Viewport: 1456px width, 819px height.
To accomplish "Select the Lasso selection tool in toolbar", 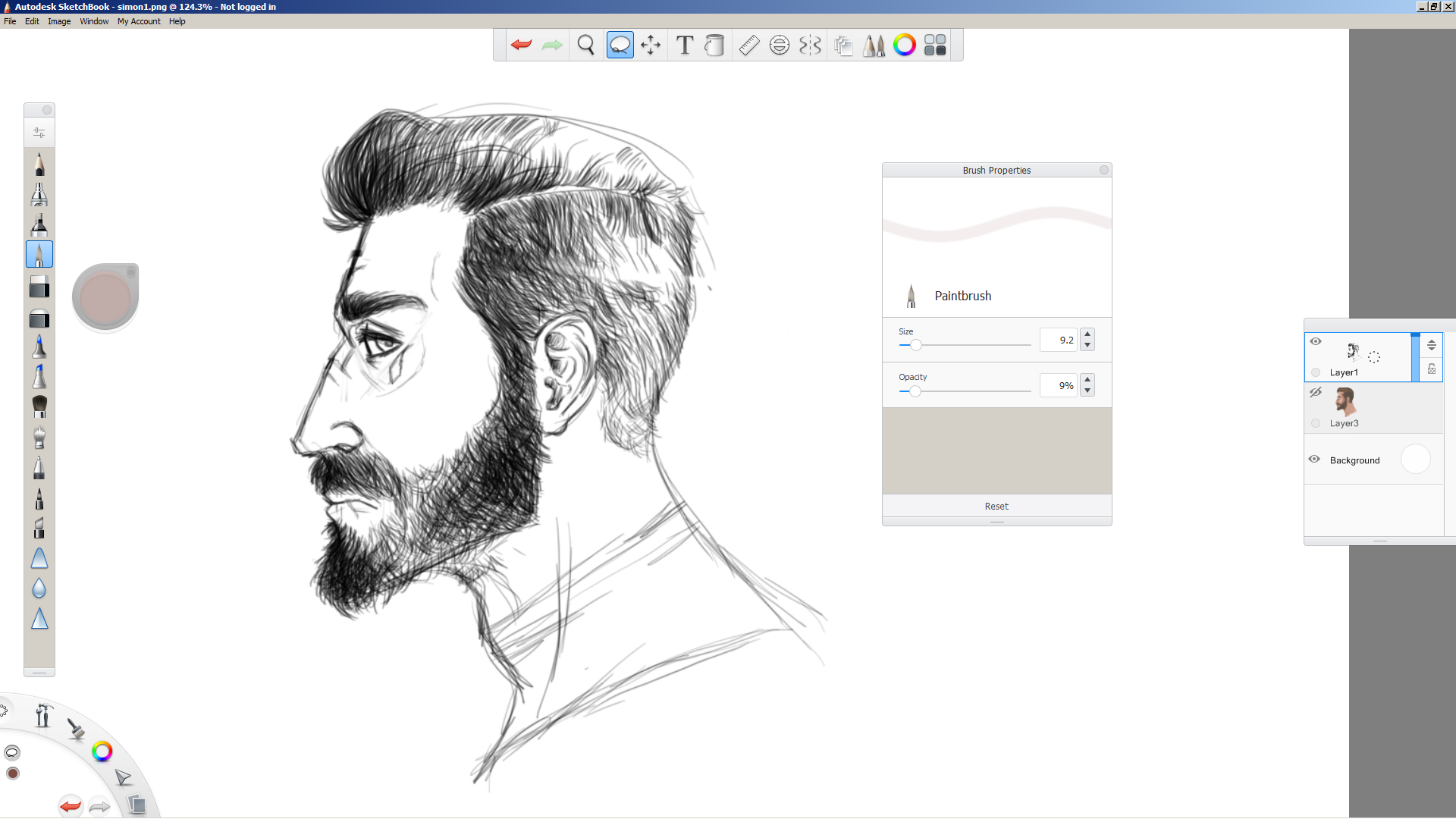I will click(620, 45).
